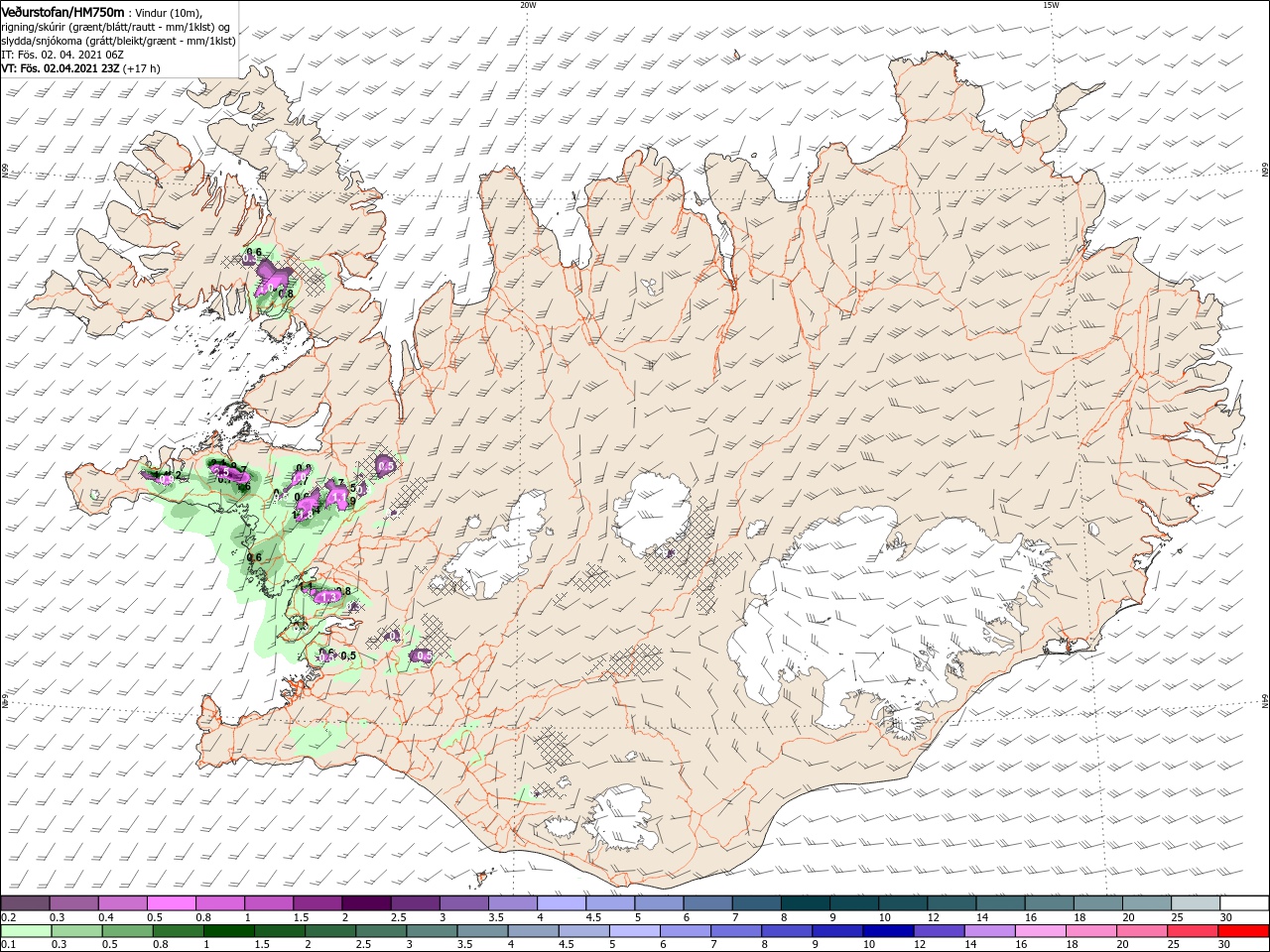
Task: Pick the bright pink 0.5 snow legend swatch
Action: point(171,902)
